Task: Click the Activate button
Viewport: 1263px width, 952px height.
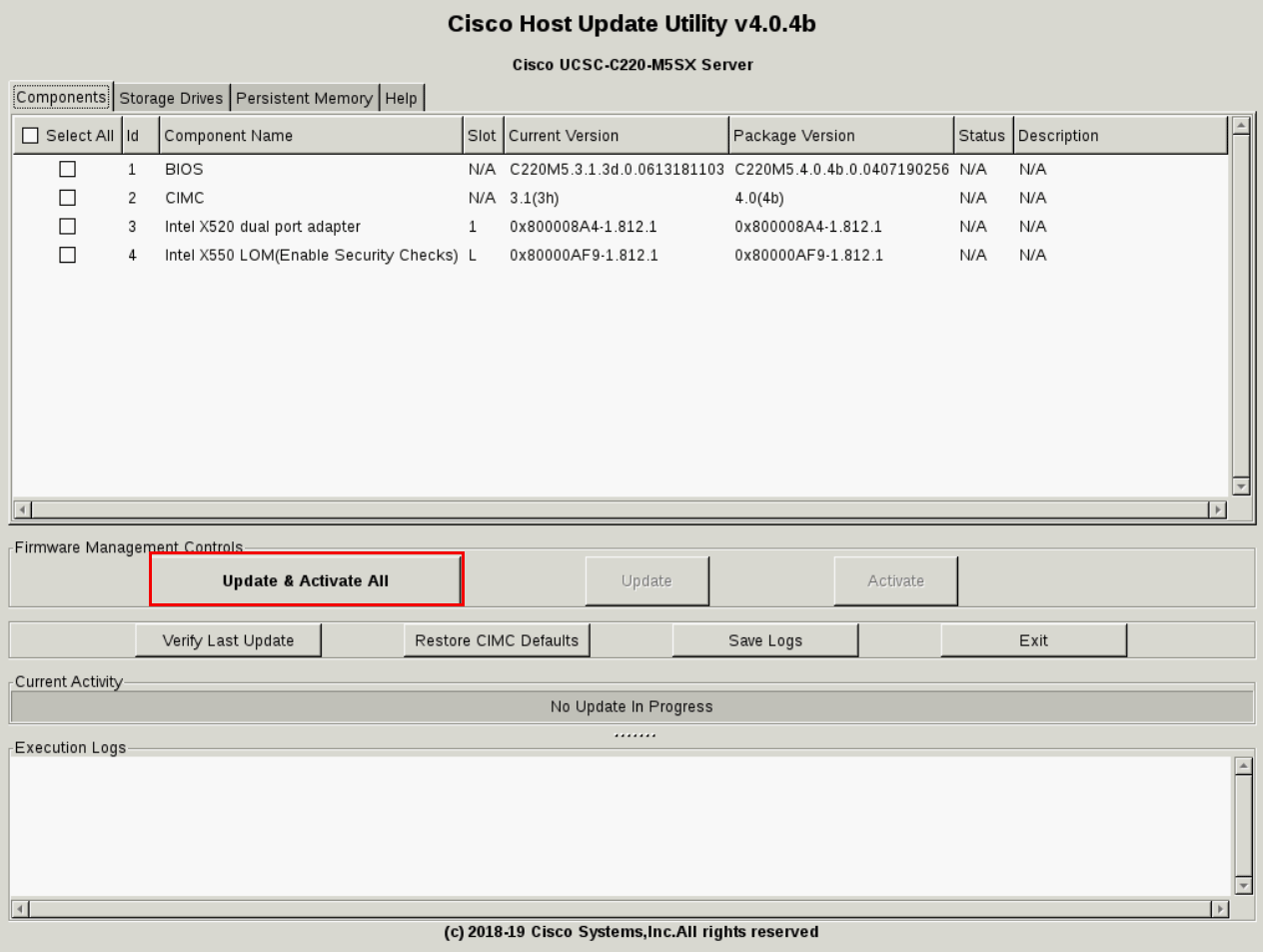Action: coord(895,580)
